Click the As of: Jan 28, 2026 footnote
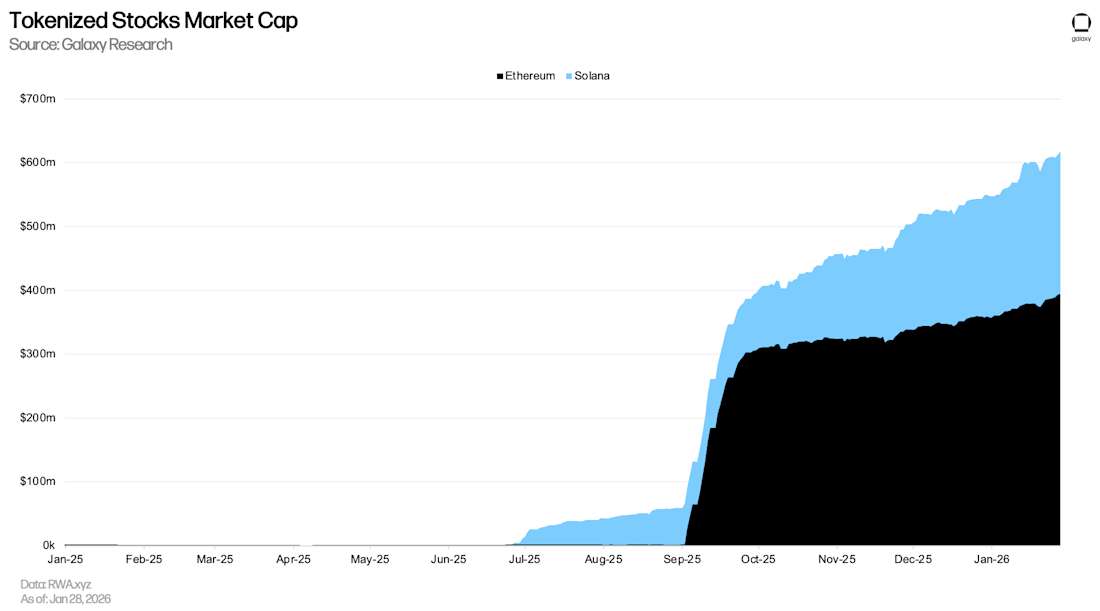This screenshot has width=1100, height=611. pyautogui.click(x=65, y=599)
